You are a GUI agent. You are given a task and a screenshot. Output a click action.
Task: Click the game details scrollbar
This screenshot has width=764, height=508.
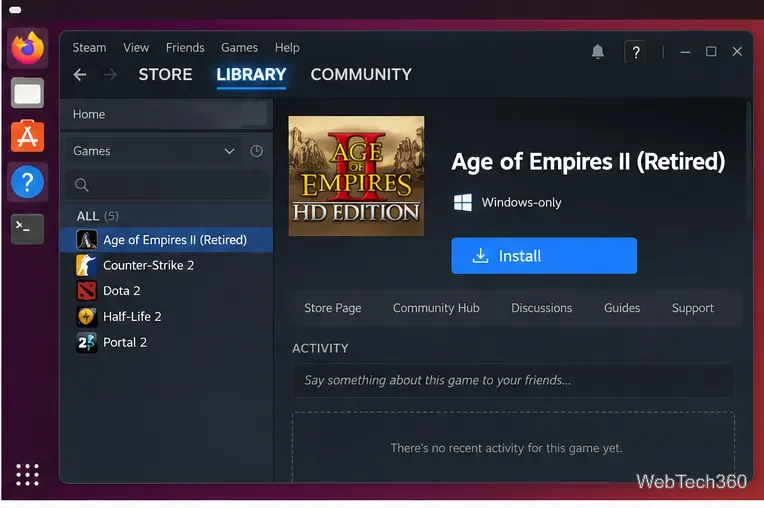tap(749, 161)
